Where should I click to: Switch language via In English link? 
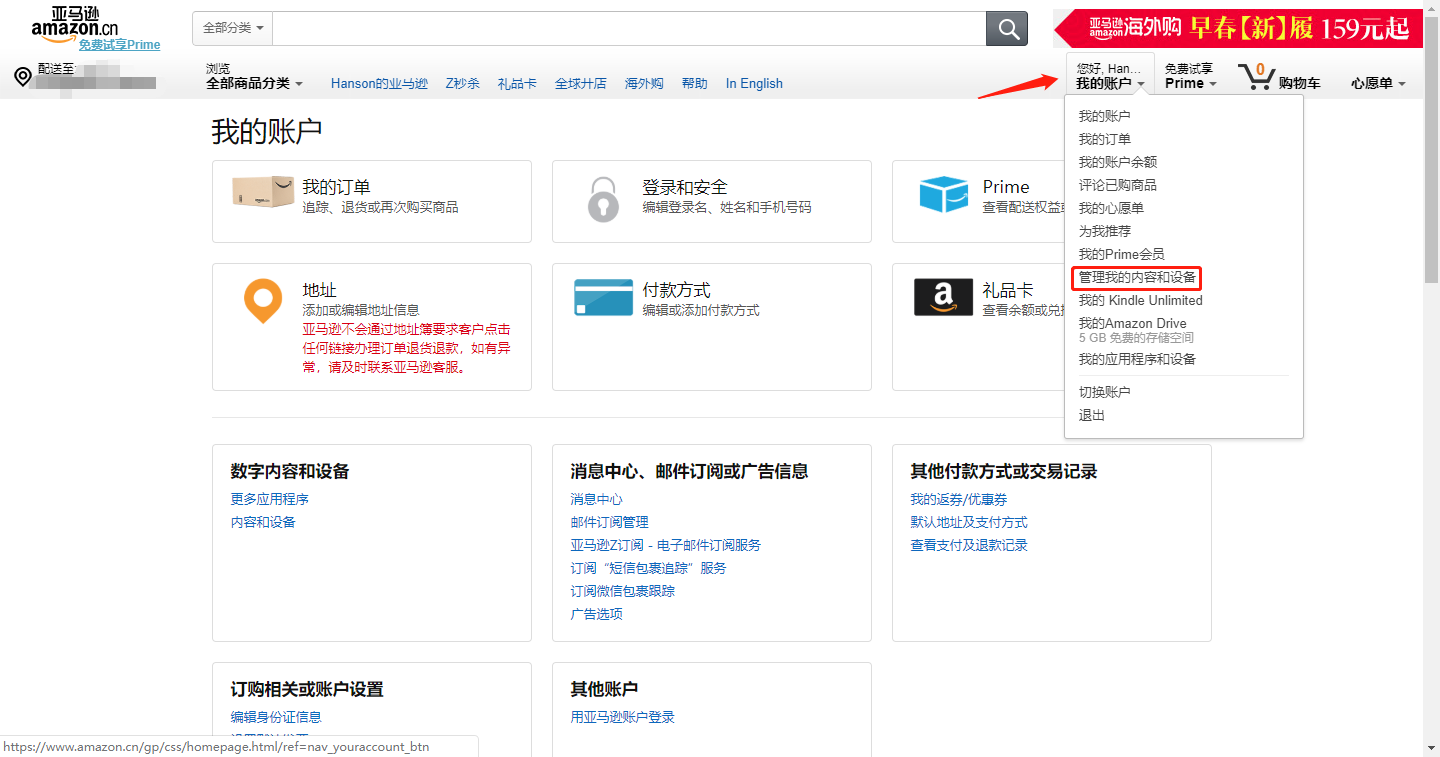point(754,84)
